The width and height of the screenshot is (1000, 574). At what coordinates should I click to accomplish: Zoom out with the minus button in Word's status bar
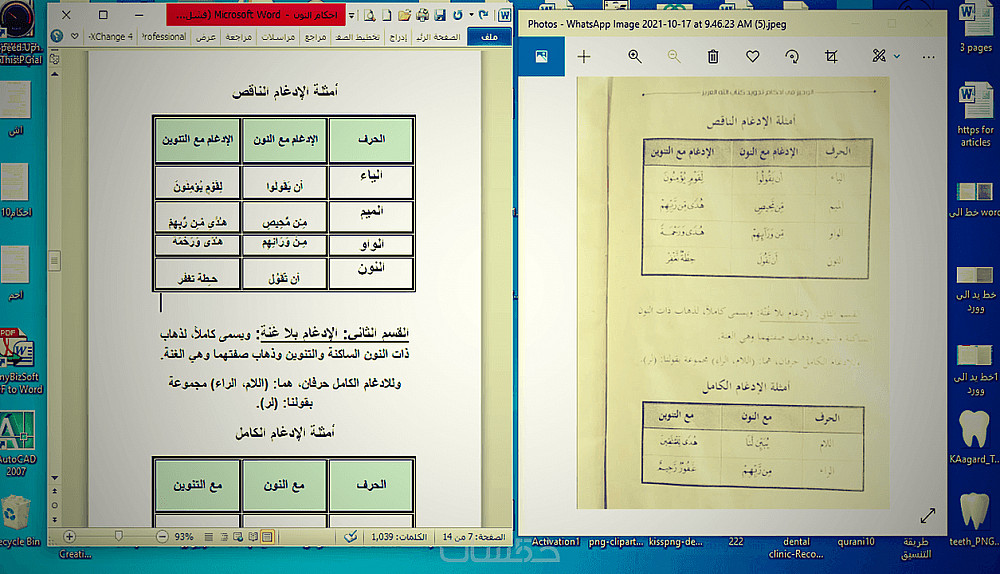click(162, 536)
